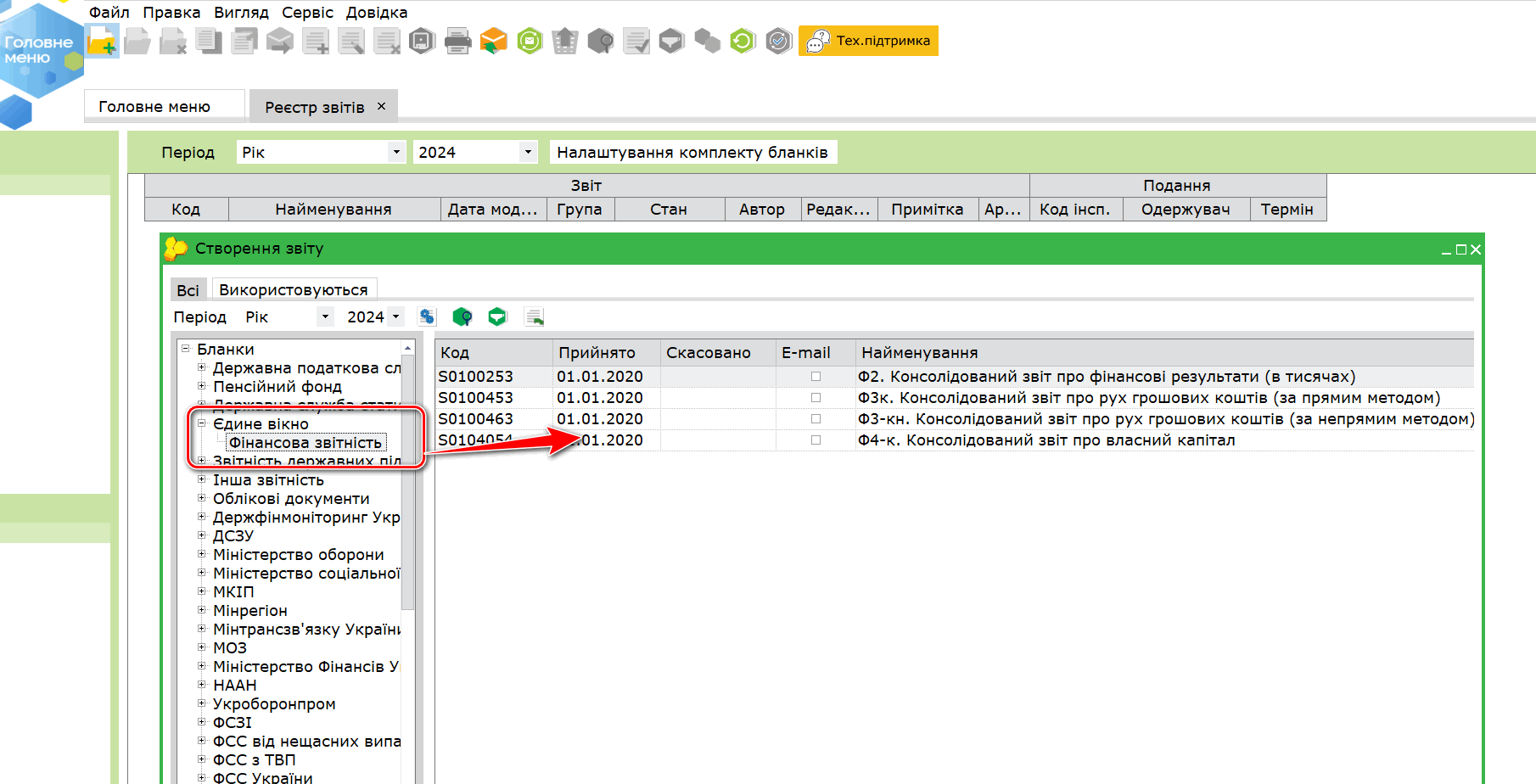Click Налаштування комплекту бланків button
The height and width of the screenshot is (784, 1536).
692,152
